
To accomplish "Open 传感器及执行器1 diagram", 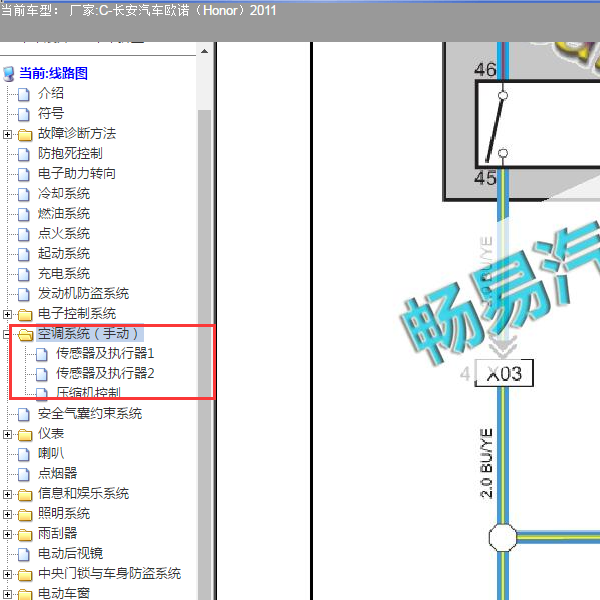I will coord(105,353).
